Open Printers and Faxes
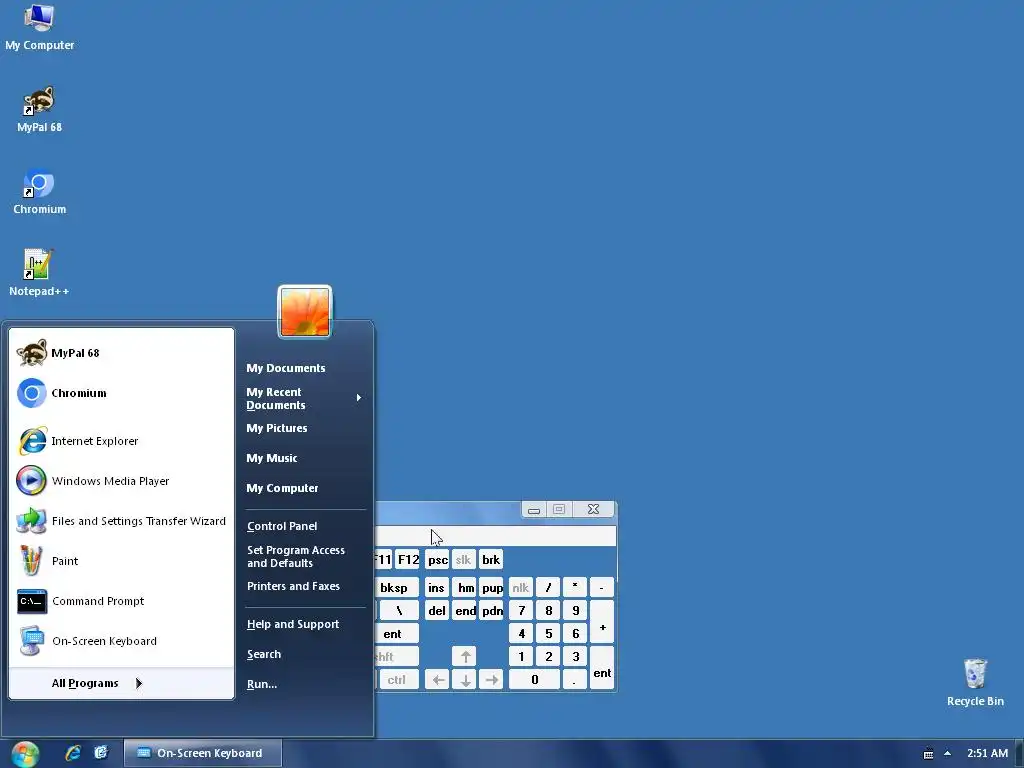1024x768 pixels. [x=304, y=586]
